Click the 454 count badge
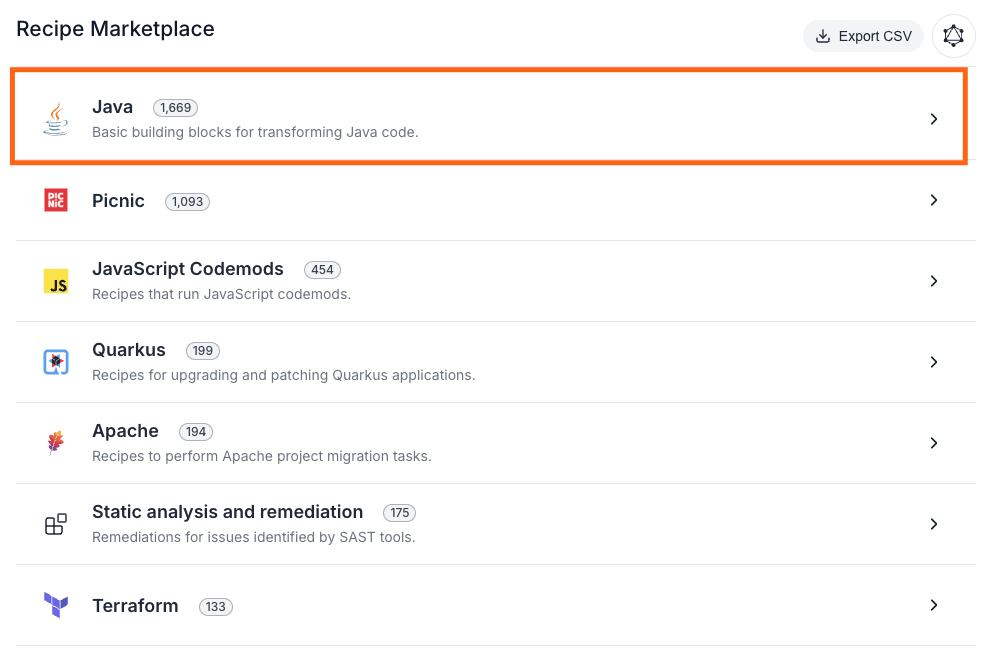The width and height of the screenshot is (992, 658). [x=322, y=270]
